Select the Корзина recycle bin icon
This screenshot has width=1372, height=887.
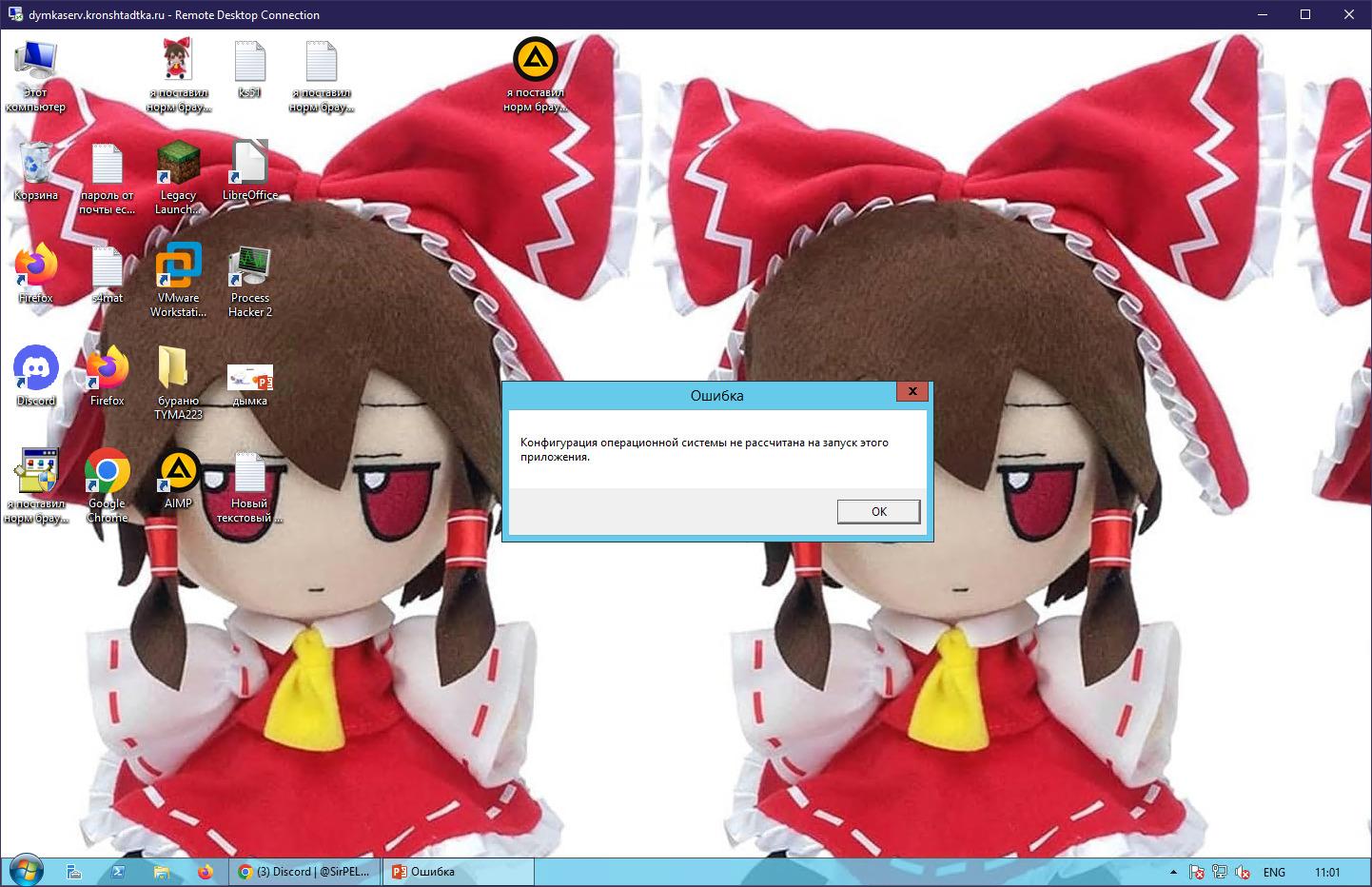coord(35,172)
